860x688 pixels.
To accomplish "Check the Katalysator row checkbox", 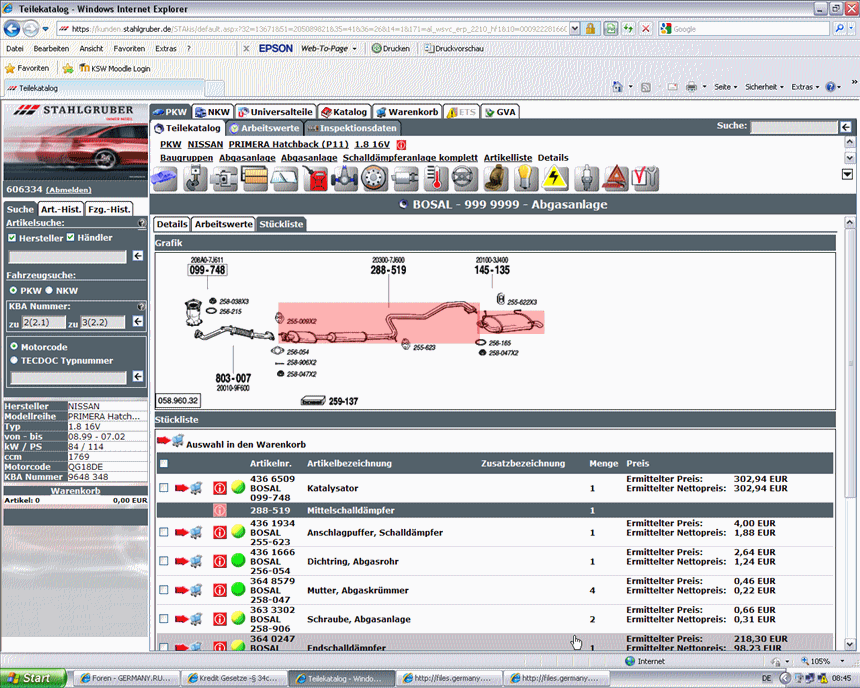I will (163, 488).
